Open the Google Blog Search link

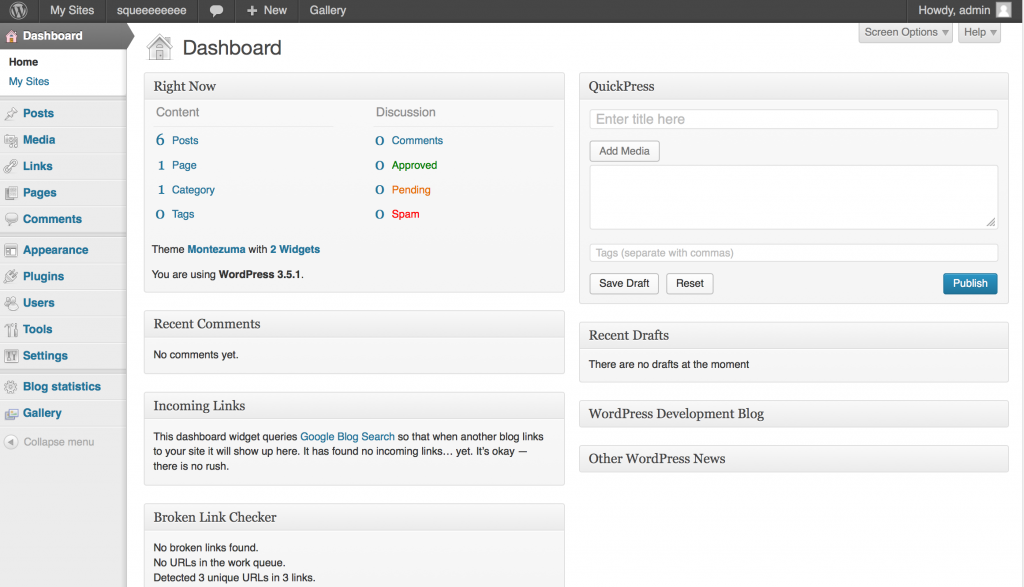coord(347,437)
